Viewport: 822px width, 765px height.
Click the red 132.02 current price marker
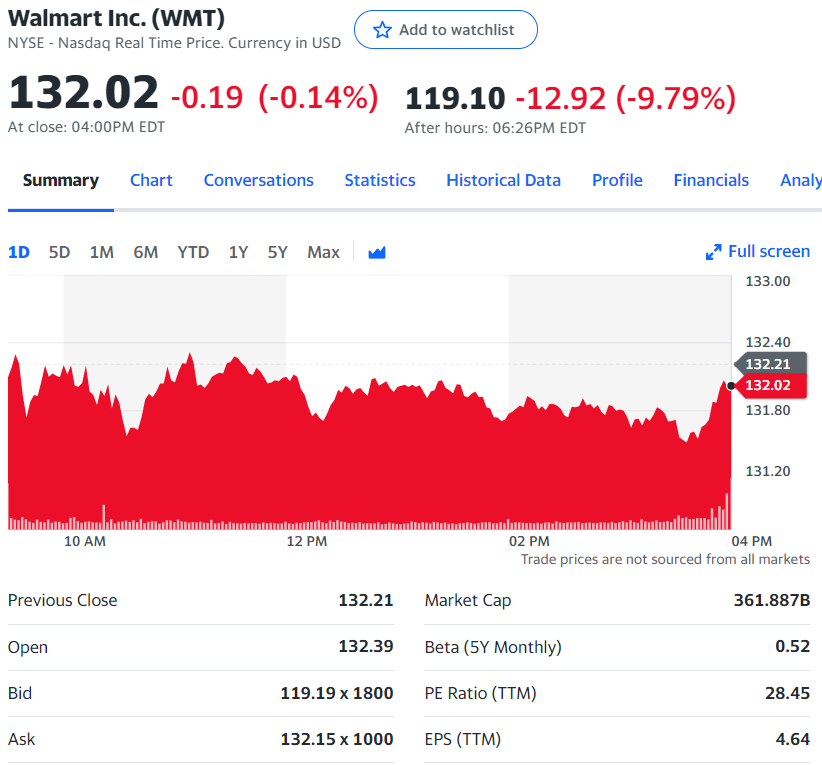click(x=770, y=385)
